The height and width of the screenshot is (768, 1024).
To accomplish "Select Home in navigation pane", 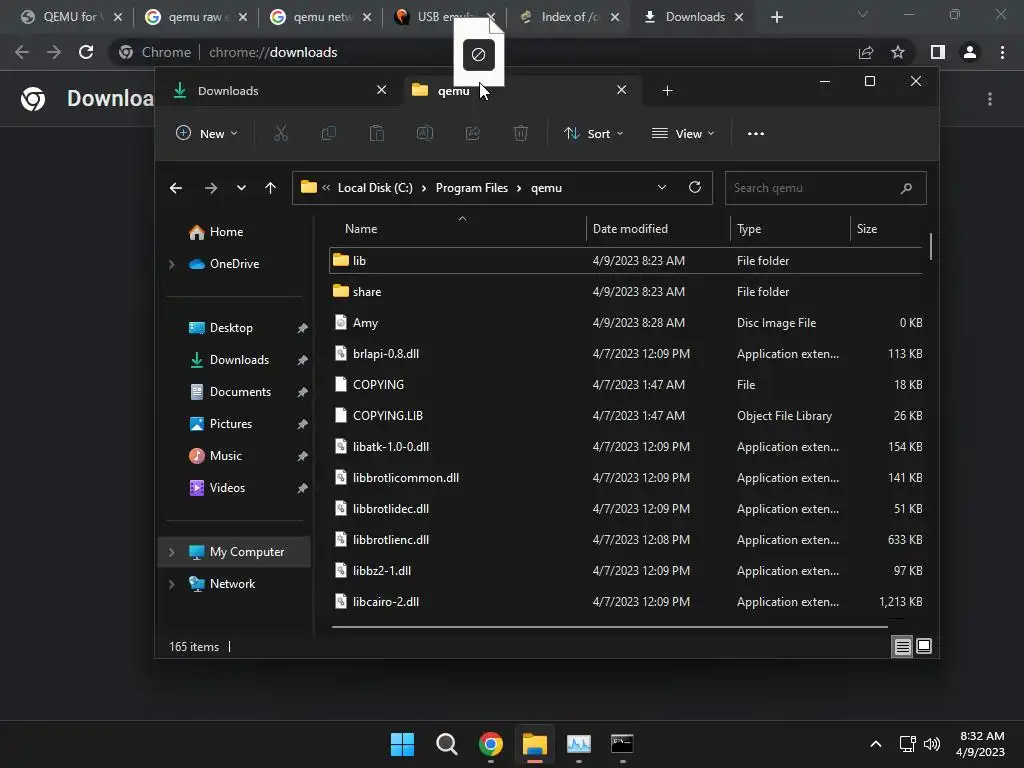I will tap(226, 232).
